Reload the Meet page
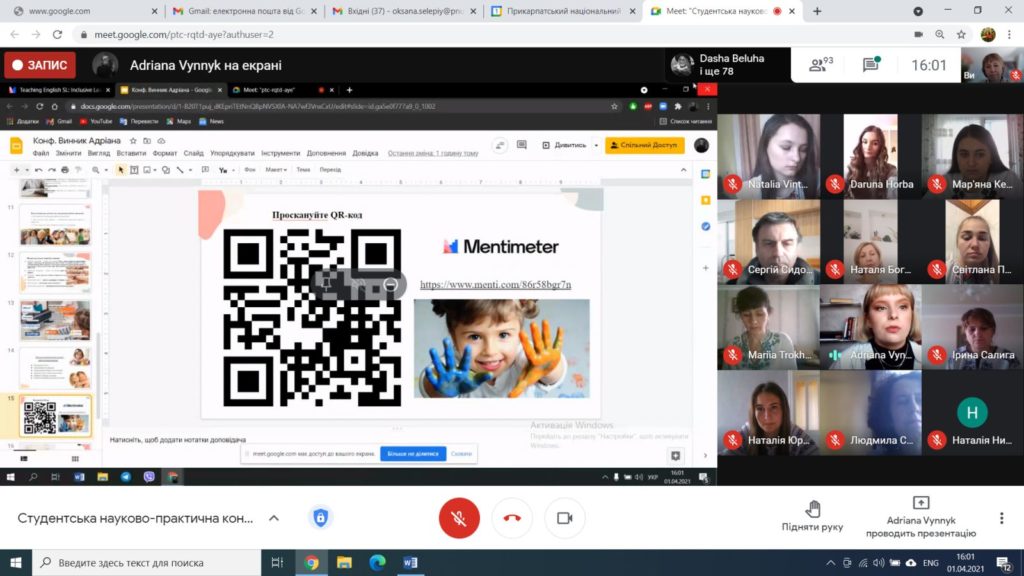This screenshot has width=1024, height=576. (x=57, y=35)
